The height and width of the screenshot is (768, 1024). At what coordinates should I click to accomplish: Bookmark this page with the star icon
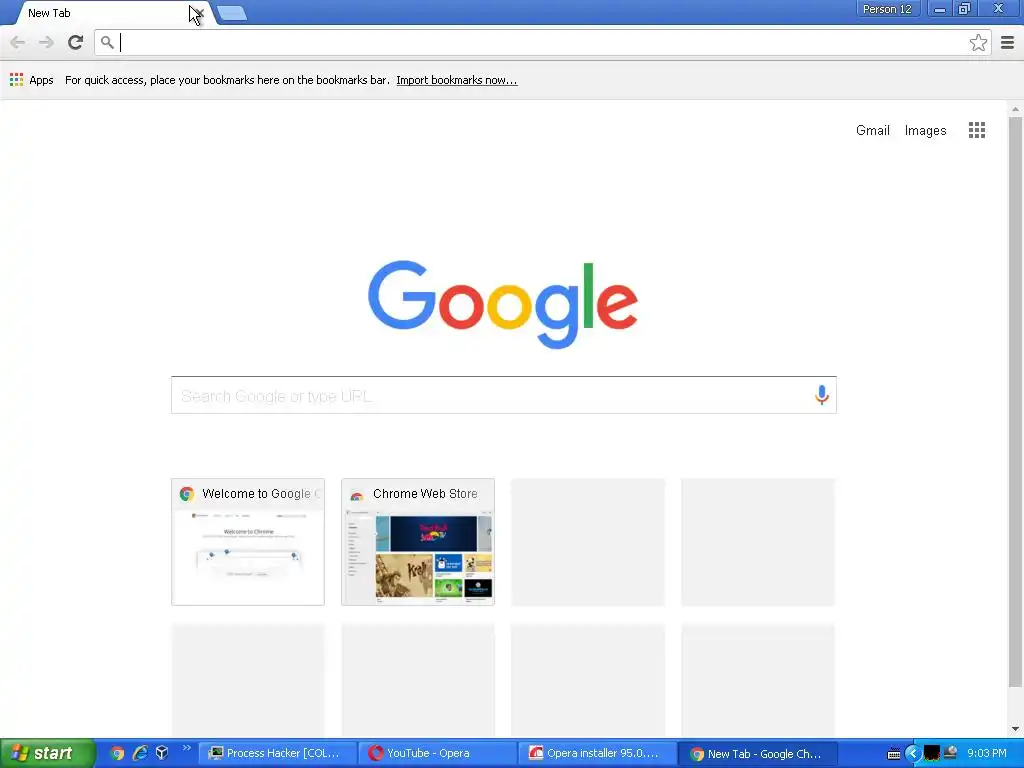pos(978,43)
